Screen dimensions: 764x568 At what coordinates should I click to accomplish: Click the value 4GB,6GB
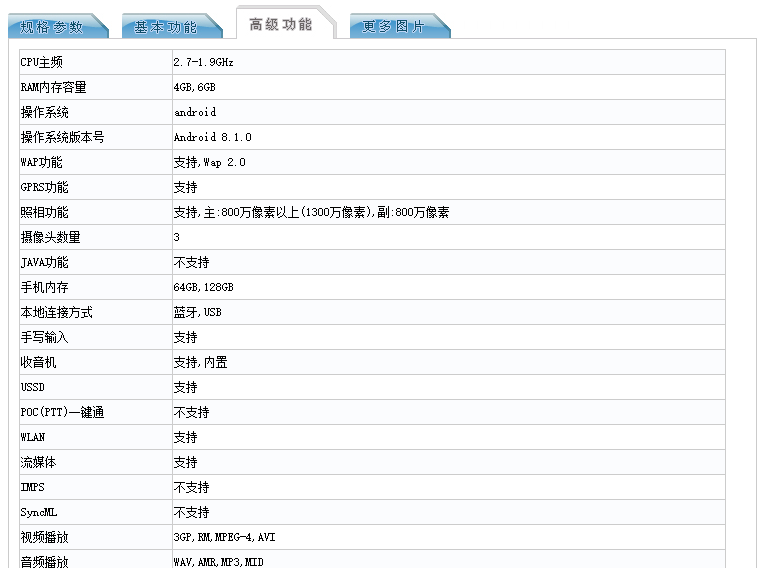[194, 87]
